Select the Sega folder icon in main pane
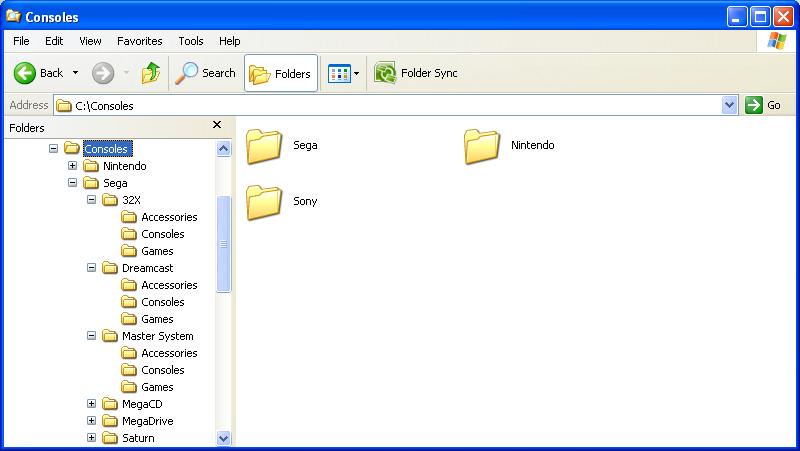Image resolution: width=800 pixels, height=451 pixels. (x=264, y=146)
